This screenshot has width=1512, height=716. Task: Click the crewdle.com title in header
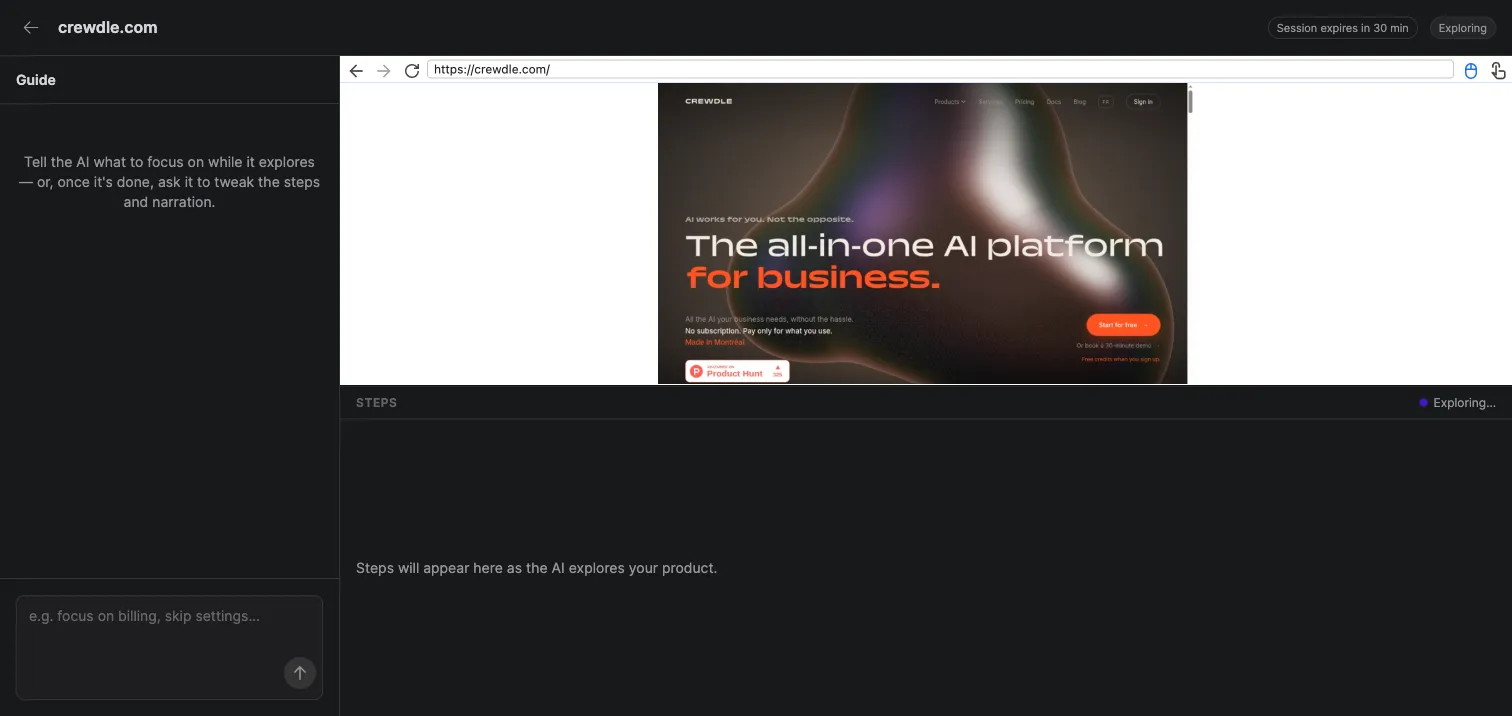point(108,28)
